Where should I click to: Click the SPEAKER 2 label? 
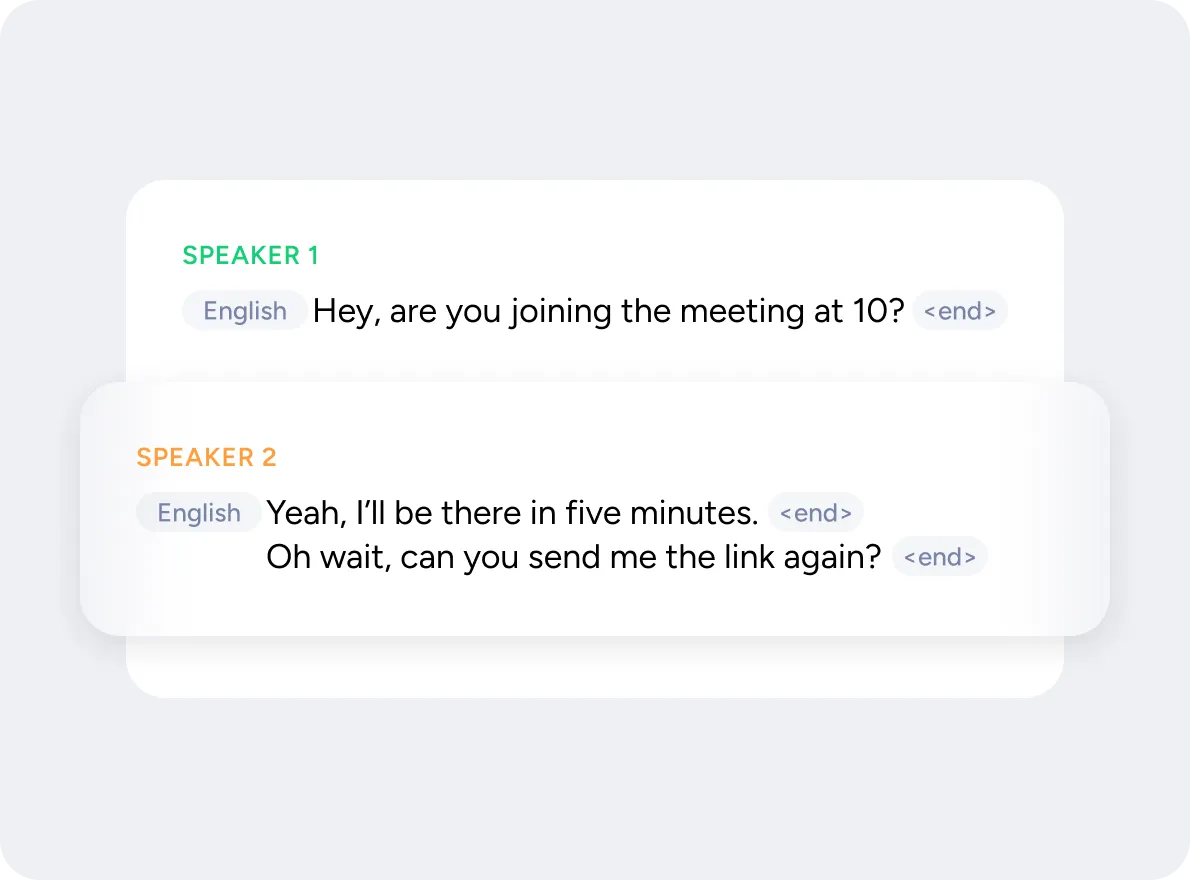206,458
